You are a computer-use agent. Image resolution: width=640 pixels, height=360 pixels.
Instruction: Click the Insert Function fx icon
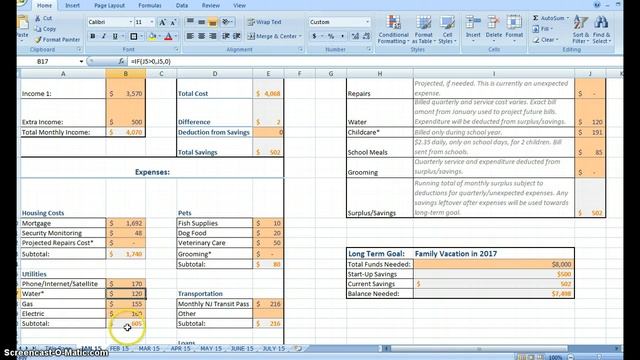(x=121, y=61)
